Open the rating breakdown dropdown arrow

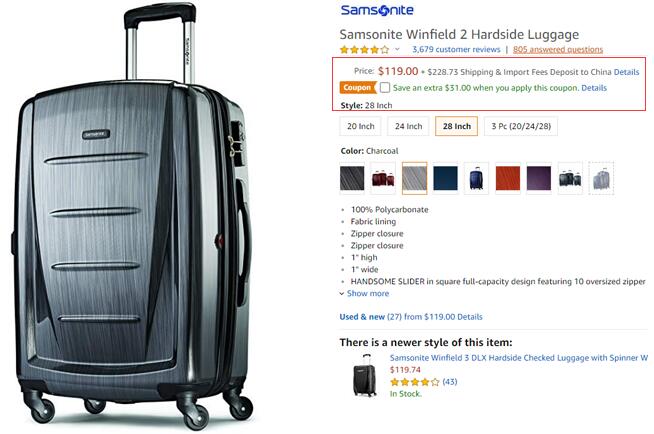point(397,49)
